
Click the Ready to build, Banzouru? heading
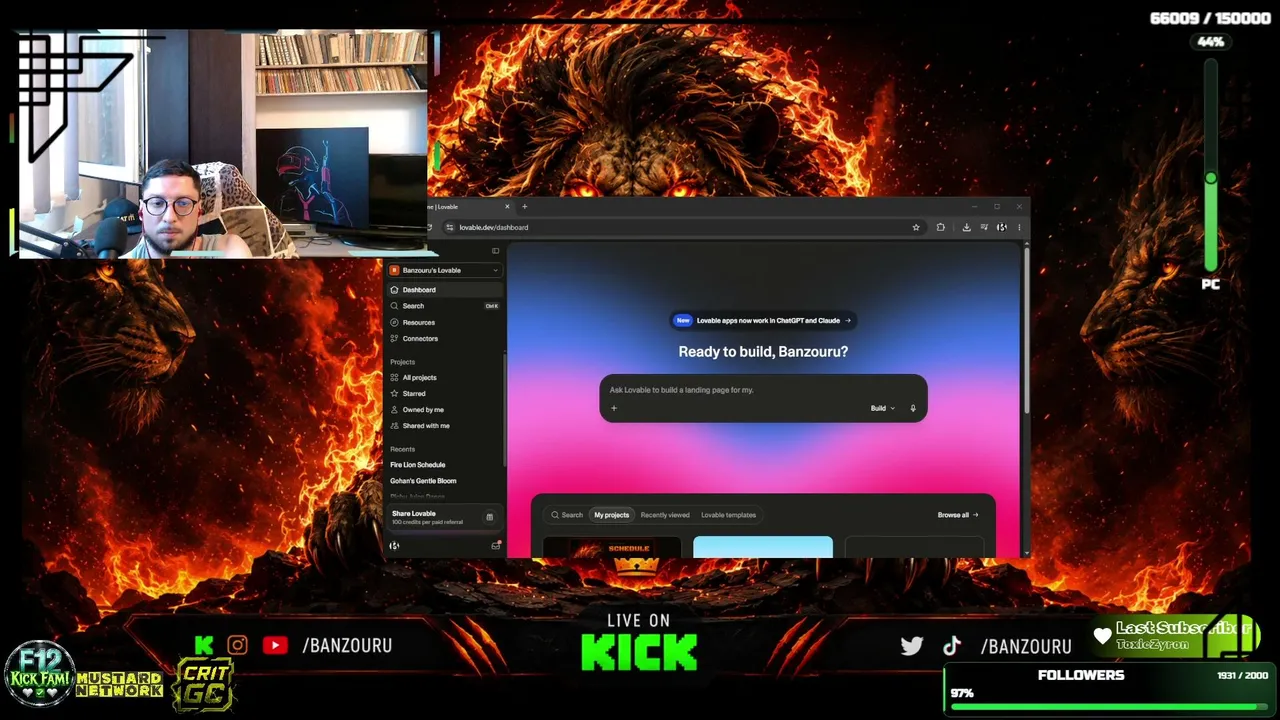(763, 352)
